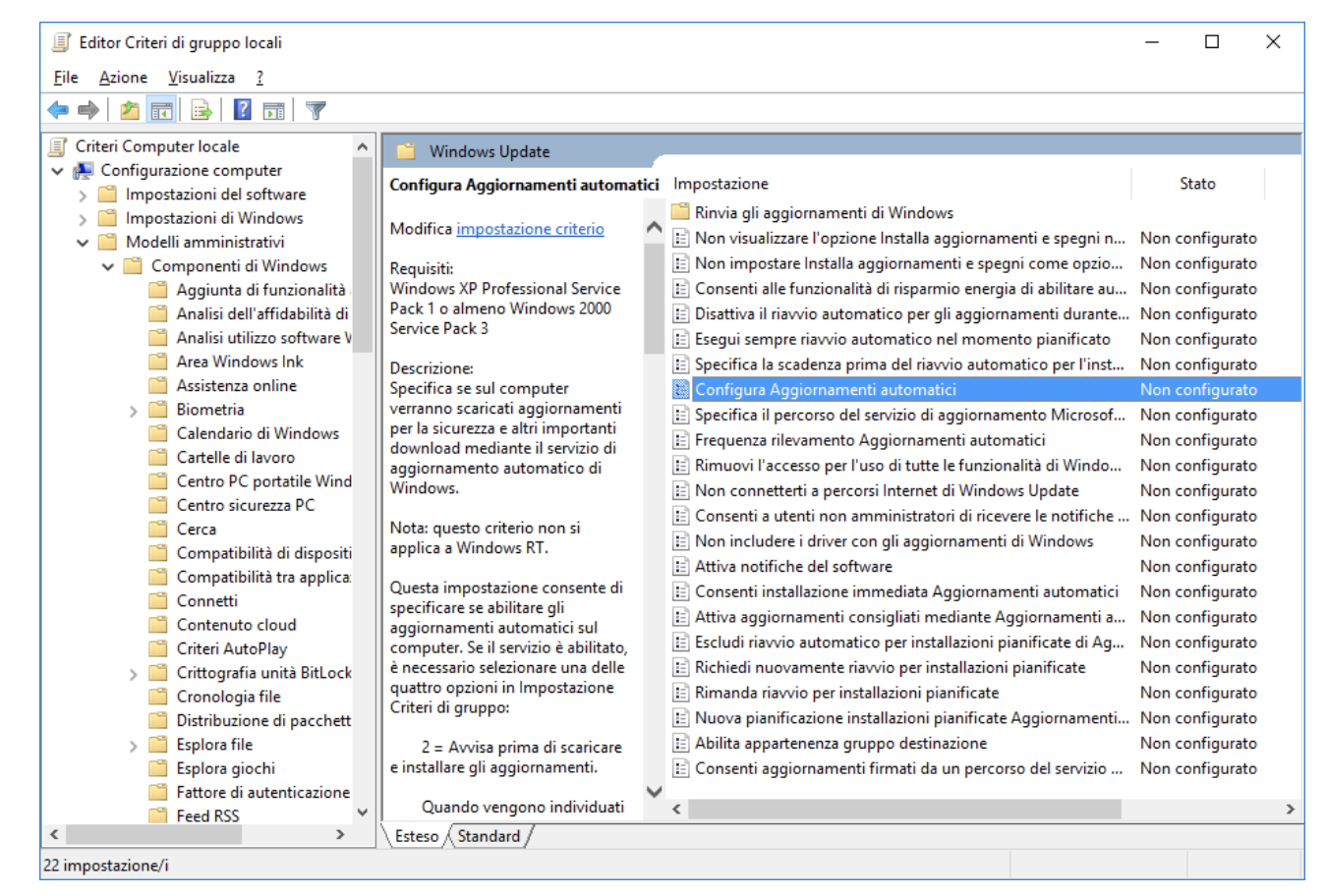Click the Editor Criteri di gruppo title icon
The image size is (1325, 896).
pos(62,42)
